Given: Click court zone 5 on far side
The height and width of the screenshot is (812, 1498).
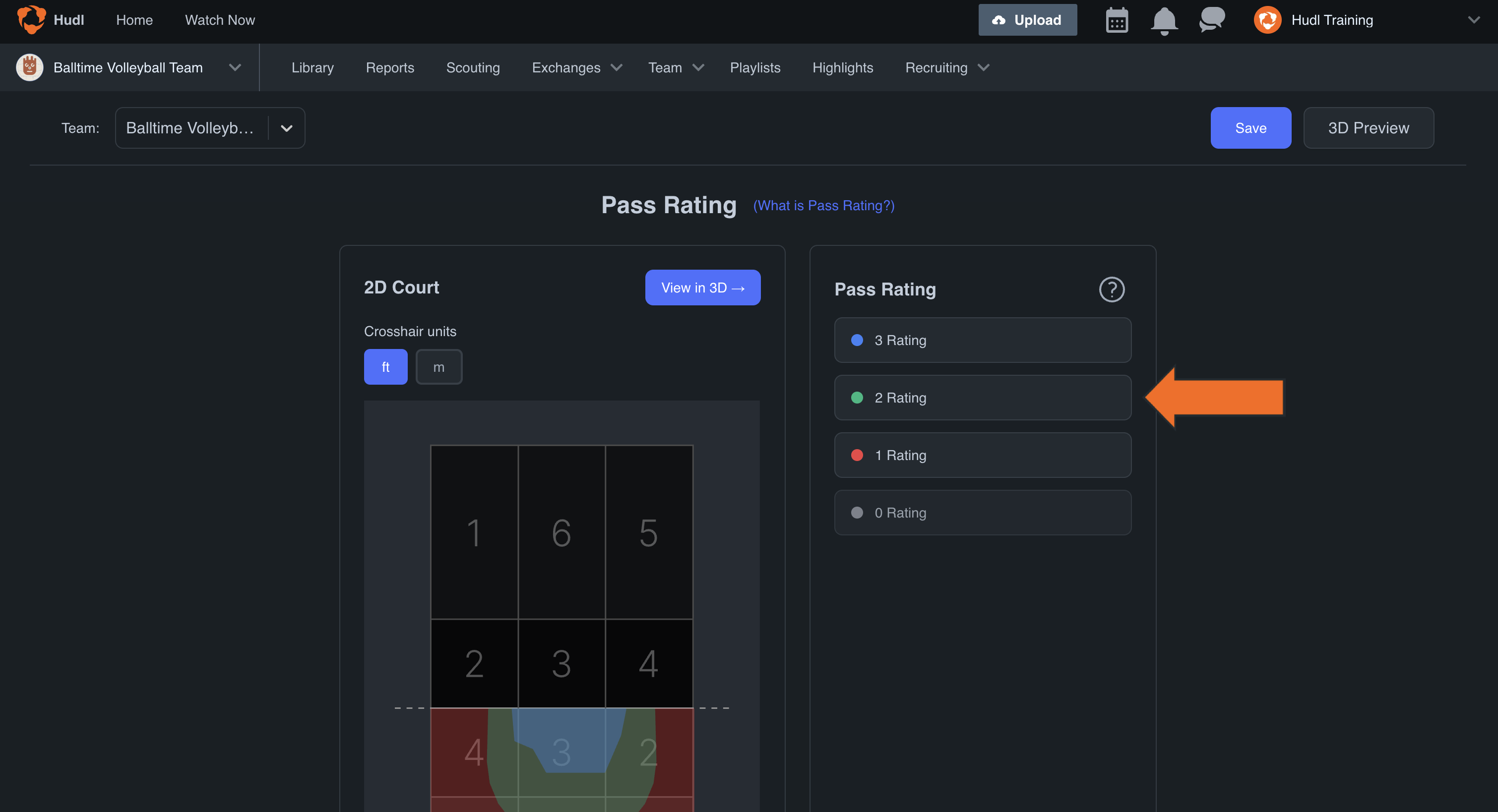Looking at the screenshot, I should pyautogui.click(x=649, y=532).
